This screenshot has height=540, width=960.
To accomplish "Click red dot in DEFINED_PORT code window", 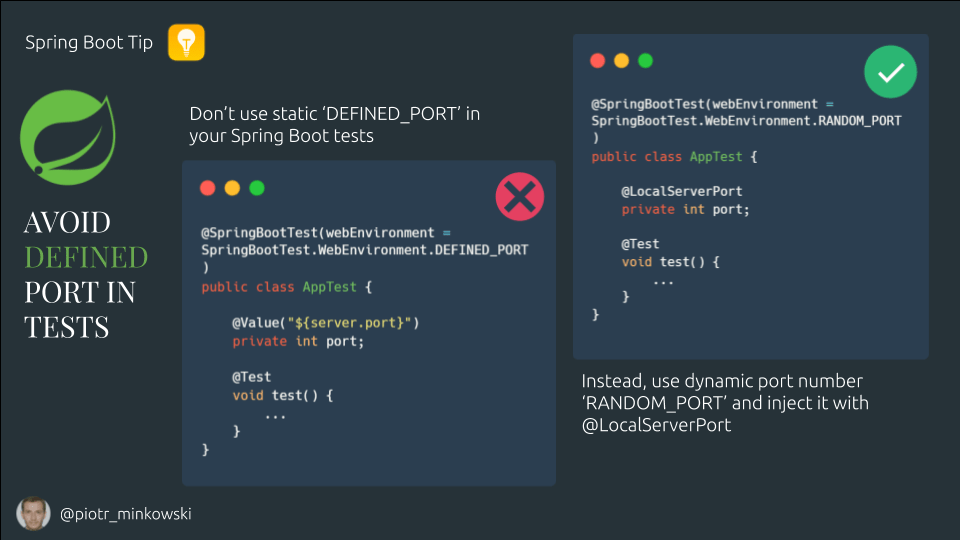I will (x=208, y=188).
